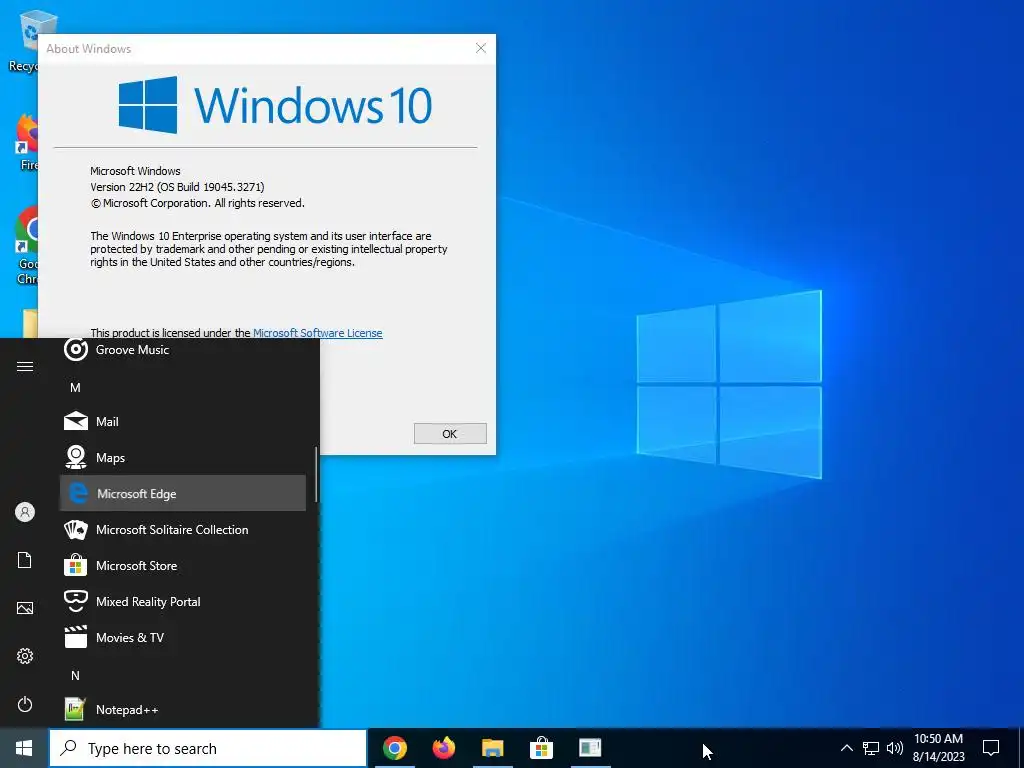Open File Explorer from the taskbar
1024x768 pixels.
pyautogui.click(x=493, y=748)
